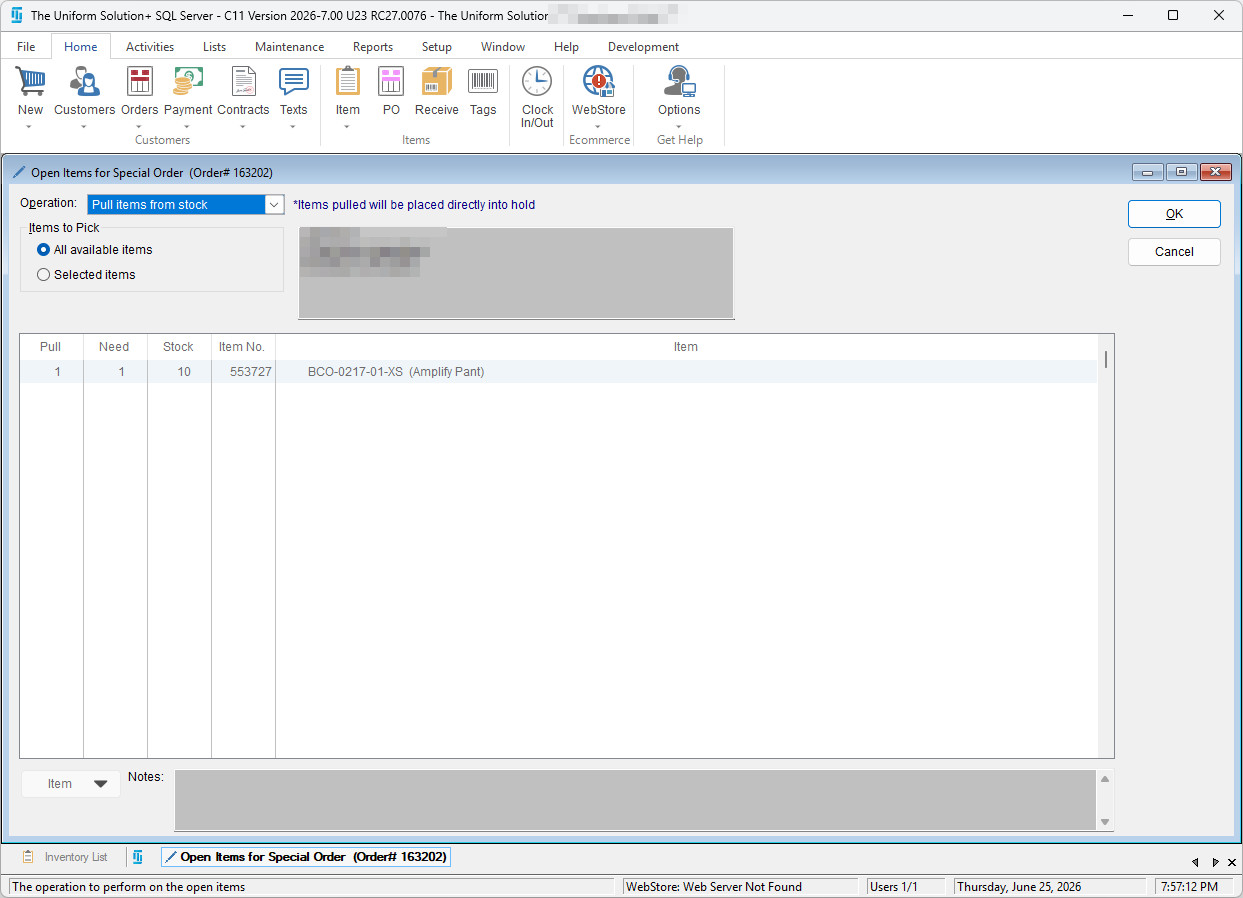
Task: Click the app icon tab in bottom bar
Action: coord(138,857)
